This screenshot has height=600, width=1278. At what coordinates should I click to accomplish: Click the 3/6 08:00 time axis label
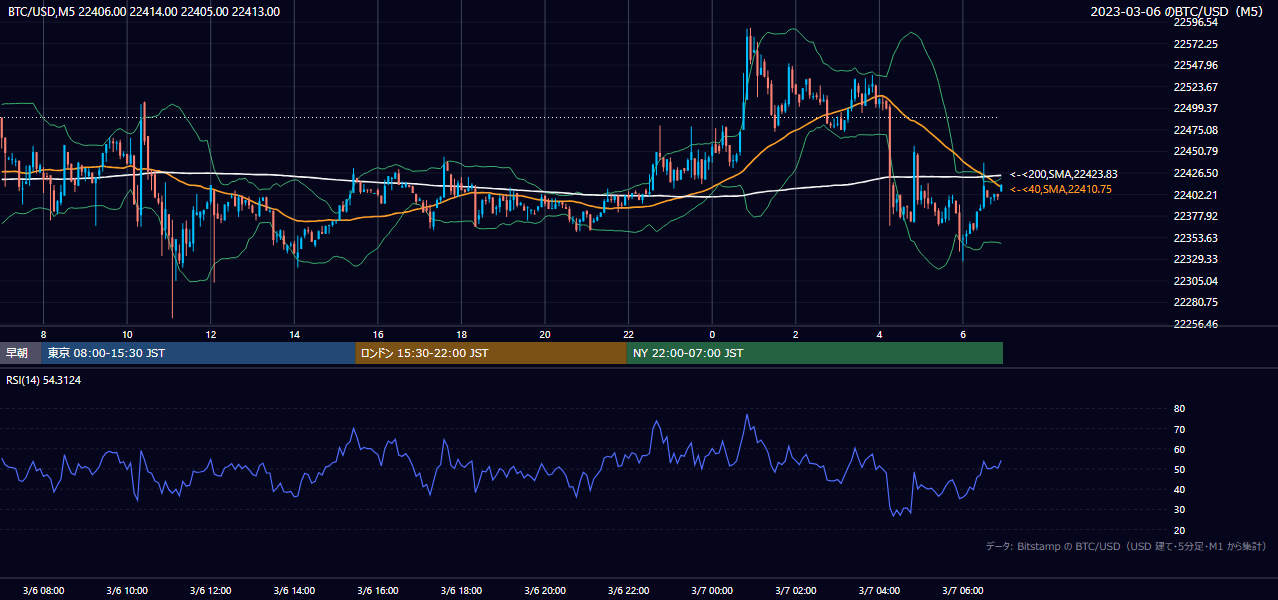point(43,590)
